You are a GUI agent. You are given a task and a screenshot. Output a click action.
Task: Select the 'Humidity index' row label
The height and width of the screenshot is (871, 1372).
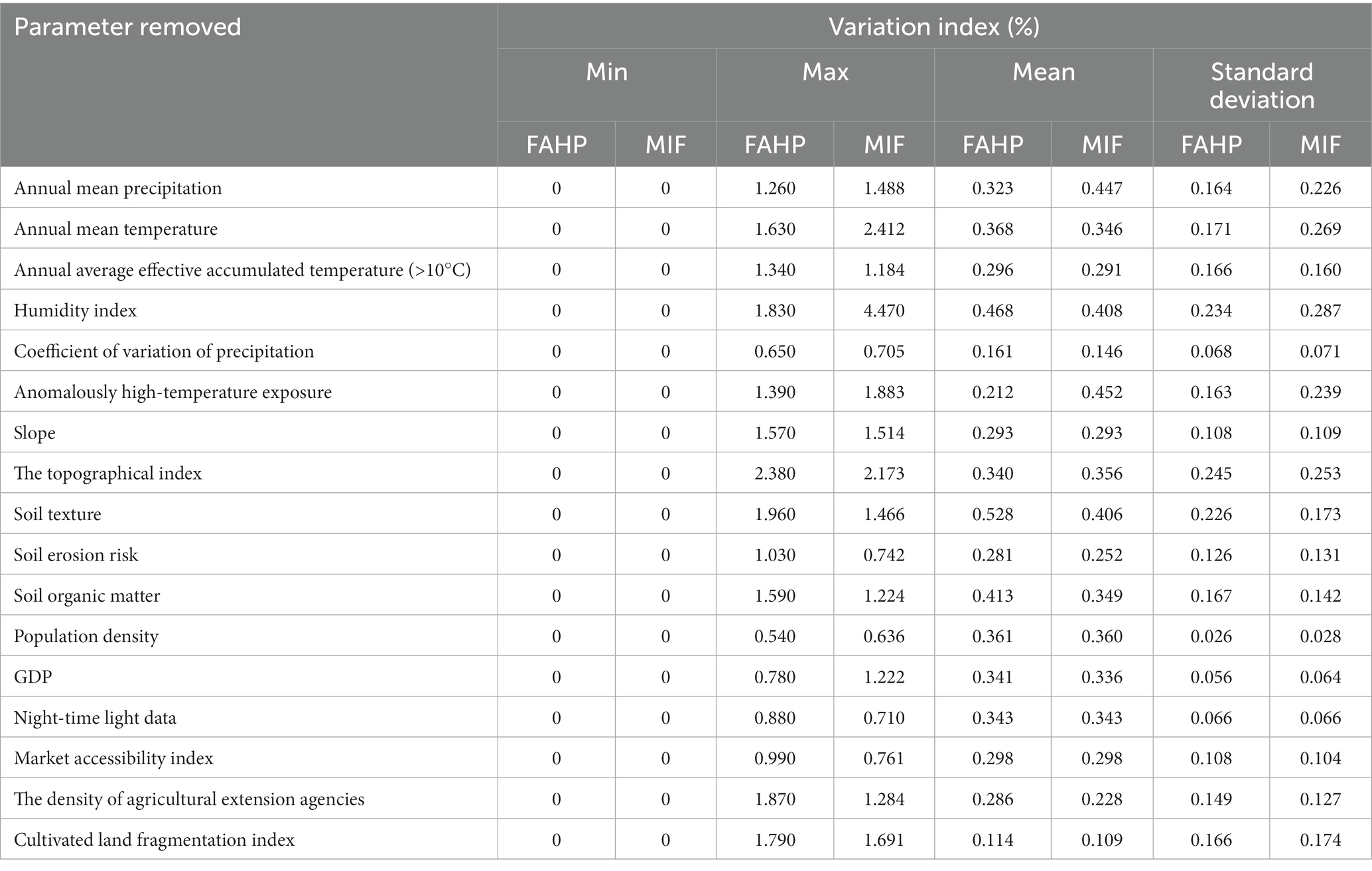[x=76, y=310]
